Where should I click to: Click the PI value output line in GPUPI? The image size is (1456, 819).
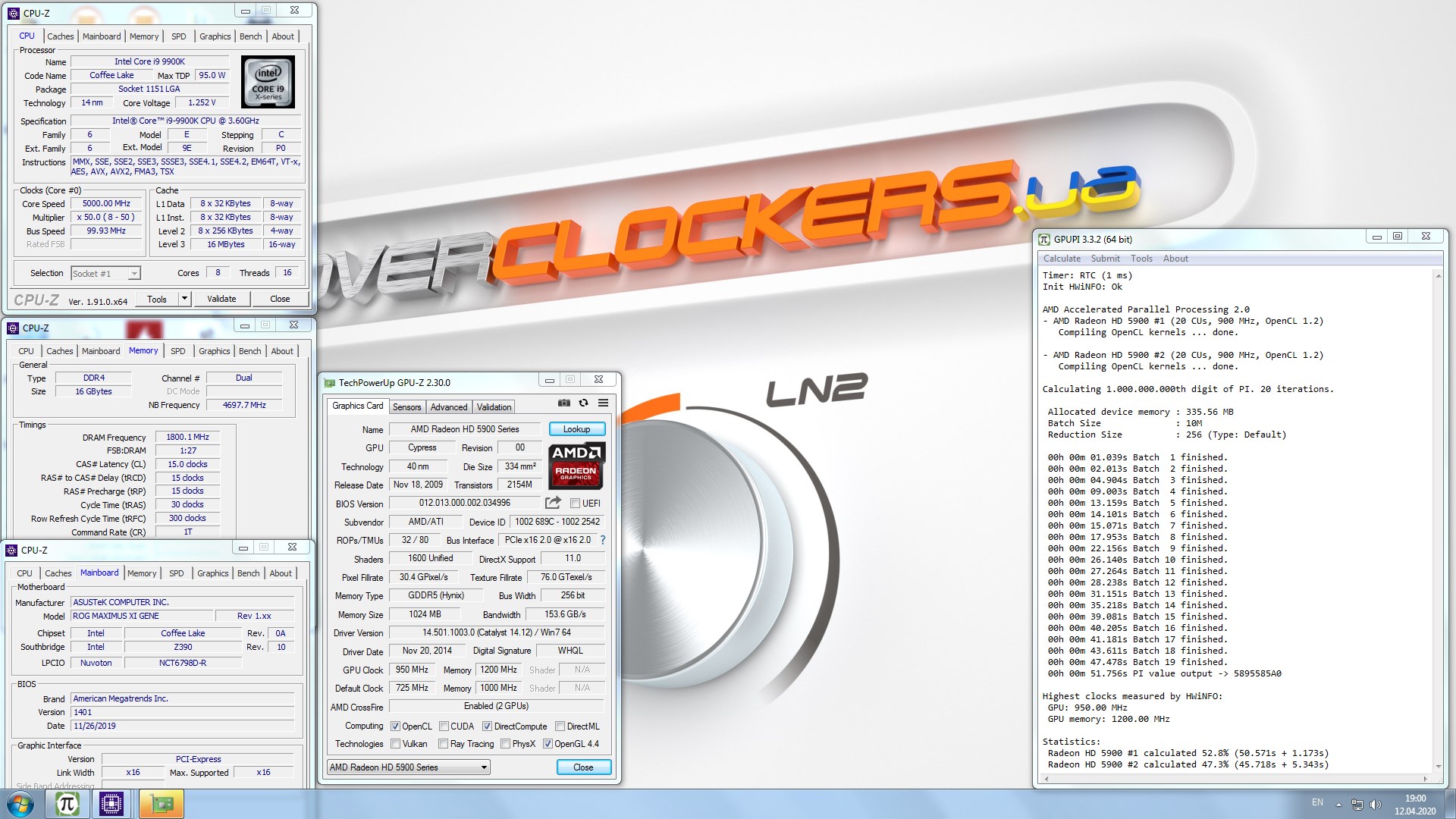(1165, 673)
